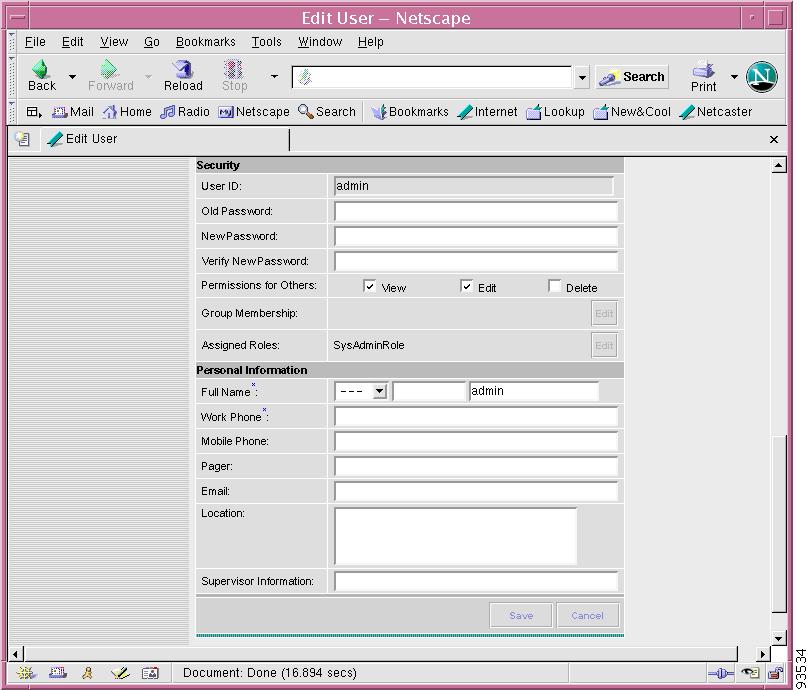Click the Netscape N logo

pyautogui.click(x=762, y=76)
